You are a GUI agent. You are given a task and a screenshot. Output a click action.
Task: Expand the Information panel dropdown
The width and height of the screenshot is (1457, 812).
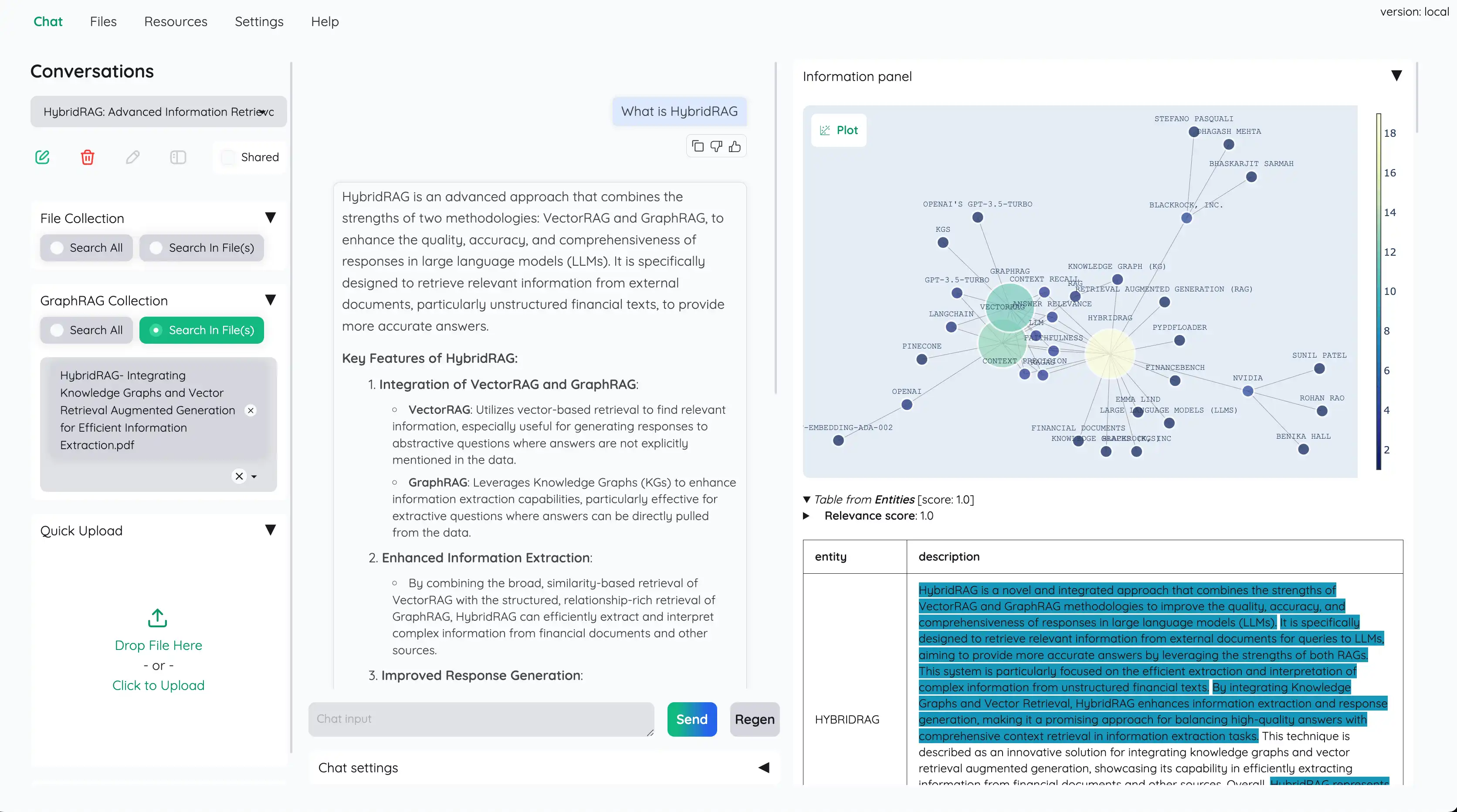[x=1396, y=75]
